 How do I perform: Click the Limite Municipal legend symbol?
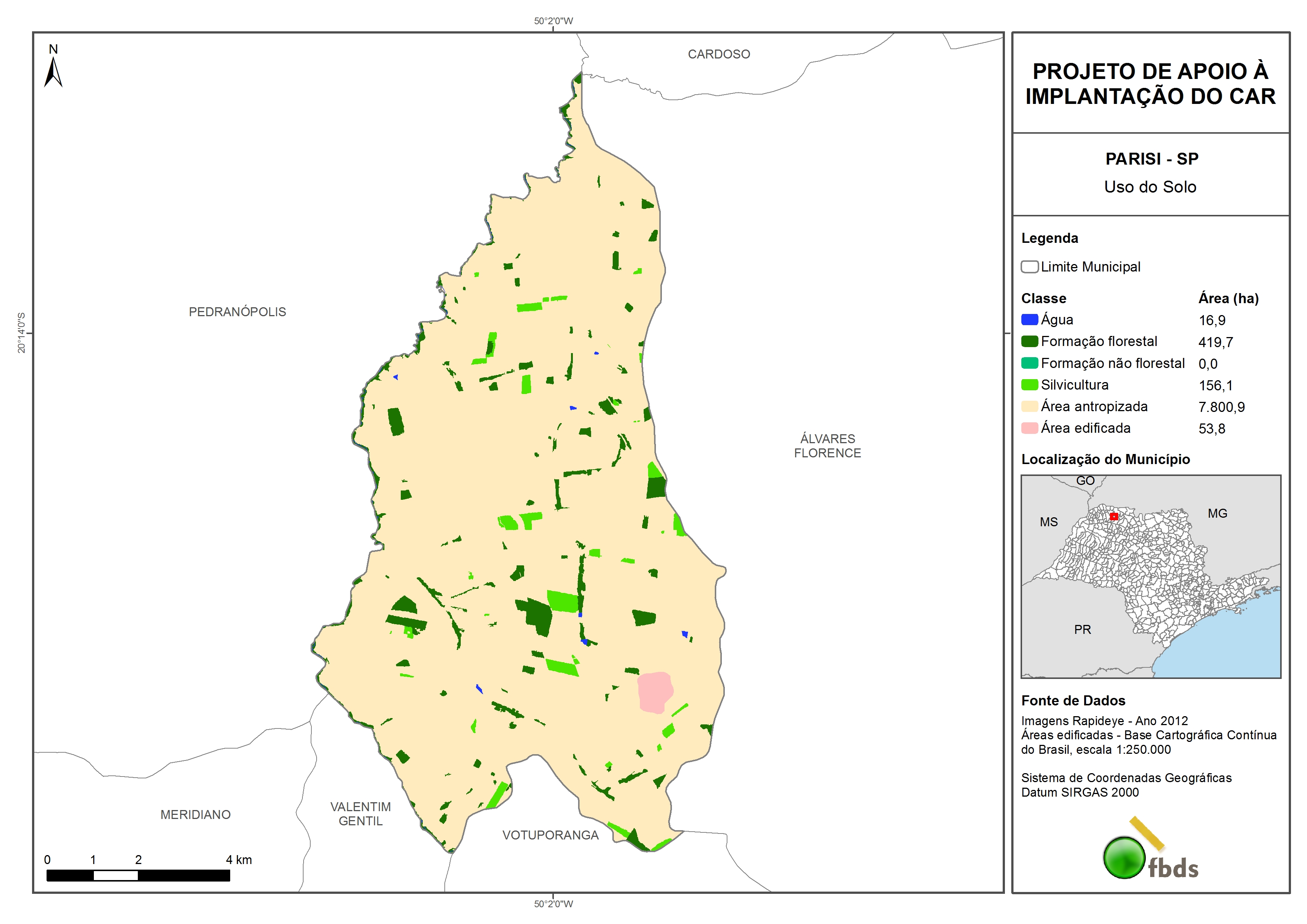(x=1029, y=266)
